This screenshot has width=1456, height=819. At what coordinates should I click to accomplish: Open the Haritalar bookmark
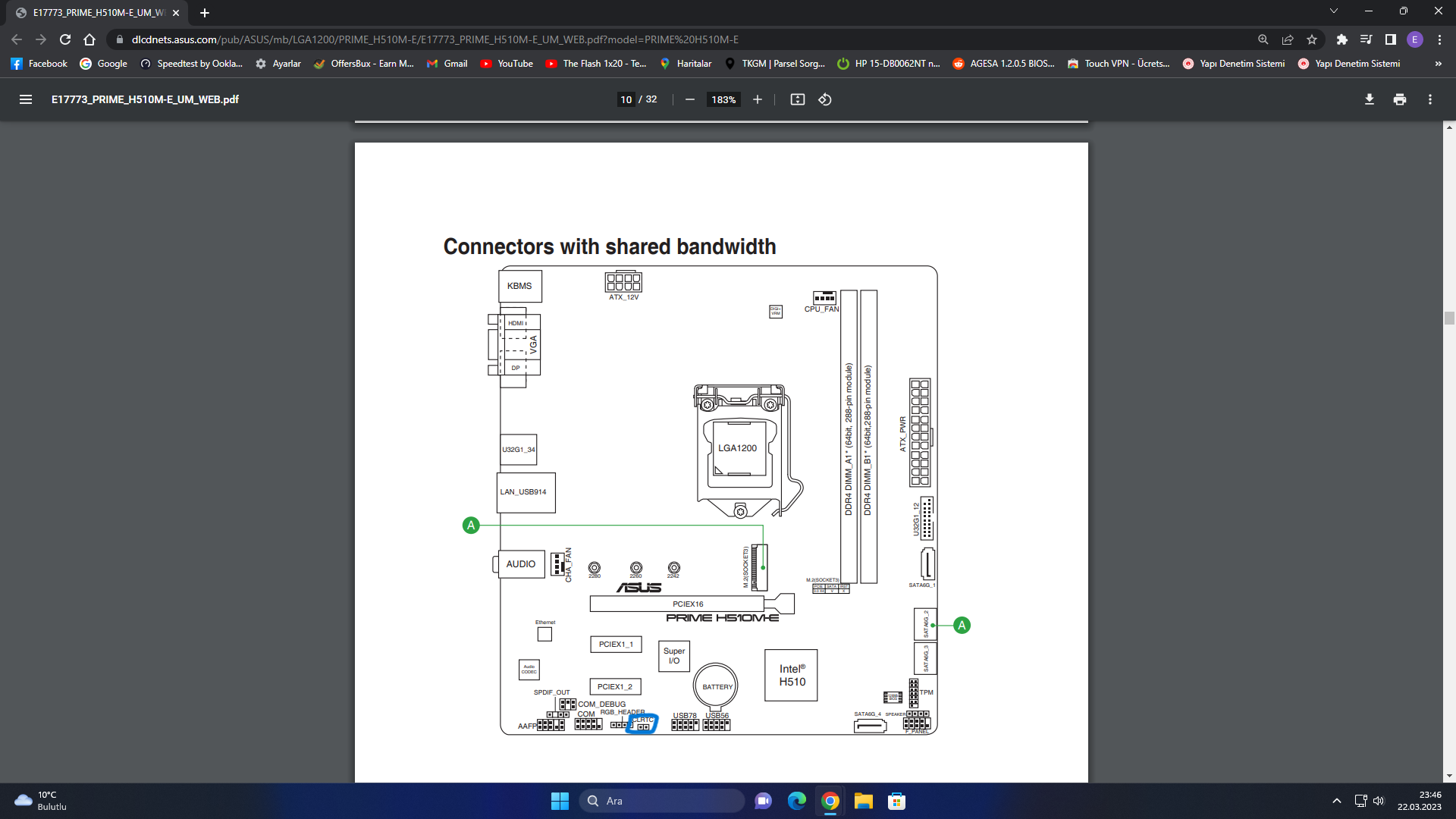[686, 64]
